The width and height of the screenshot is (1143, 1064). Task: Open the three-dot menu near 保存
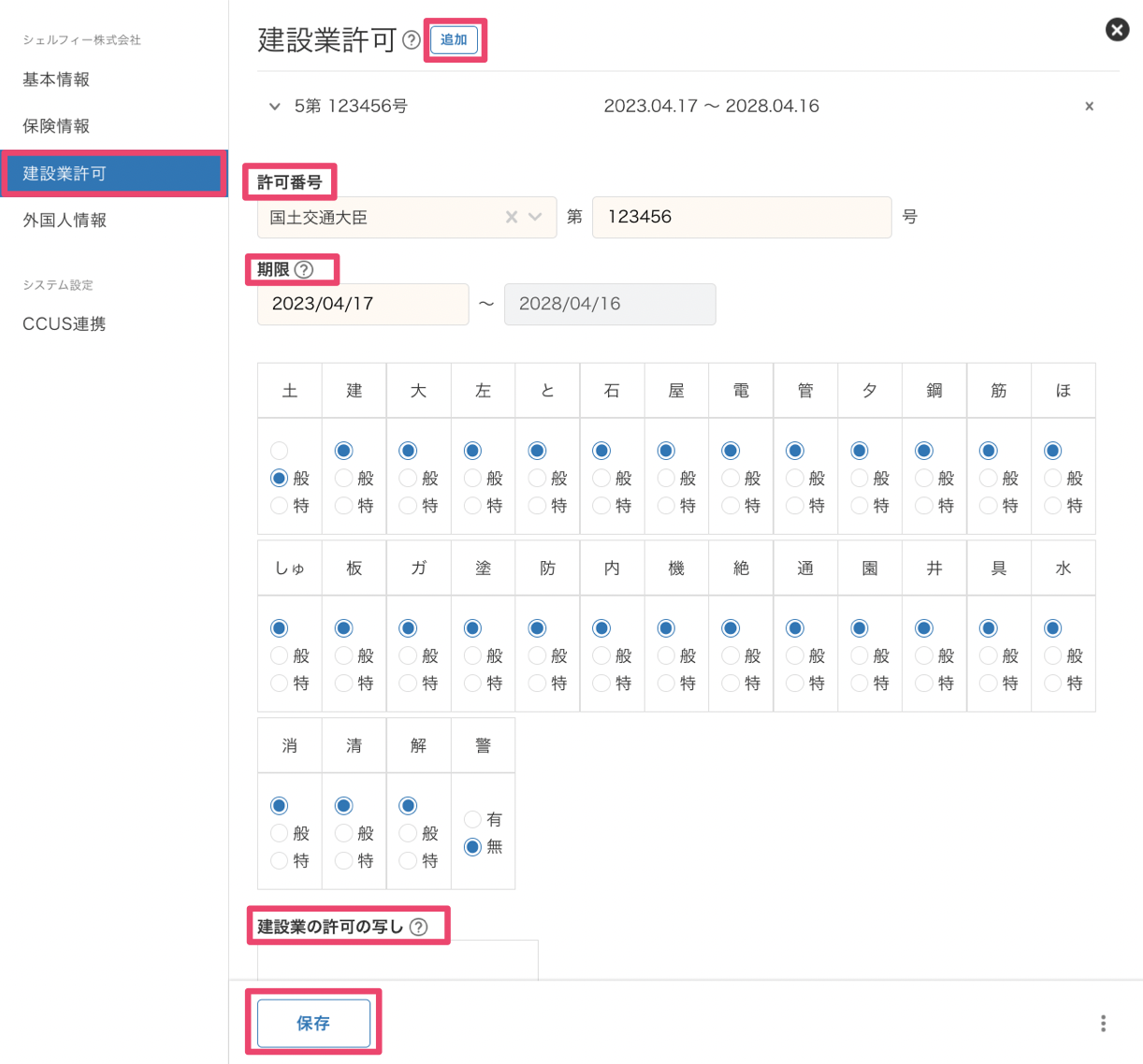click(1103, 1023)
